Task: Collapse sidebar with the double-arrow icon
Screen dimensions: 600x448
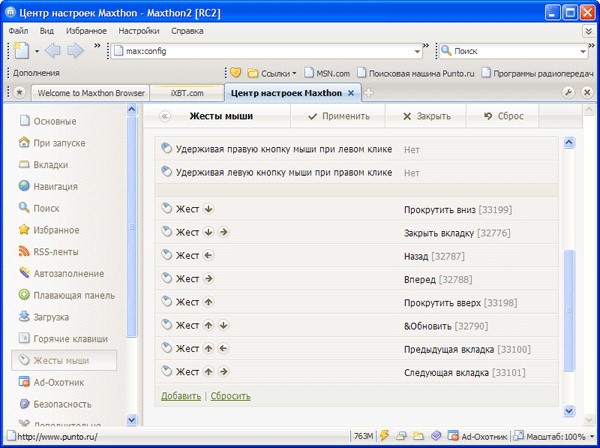Action: point(165,116)
